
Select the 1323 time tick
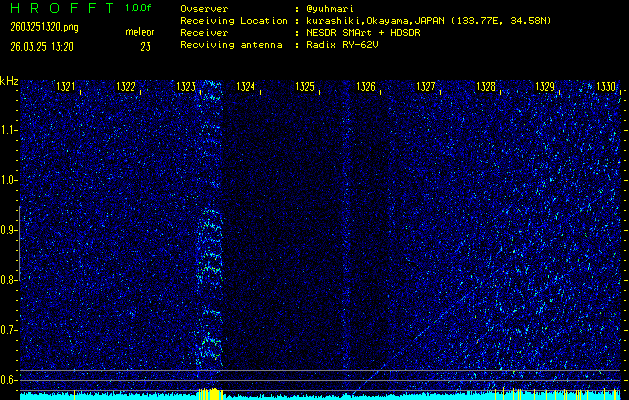(186, 87)
